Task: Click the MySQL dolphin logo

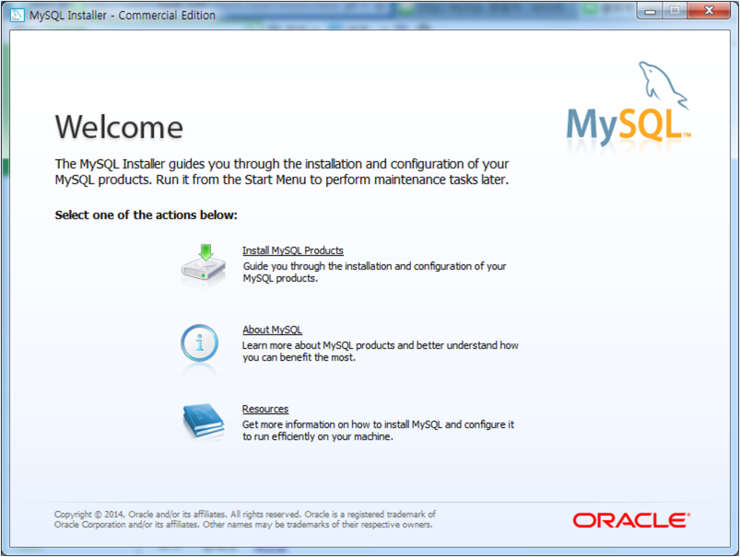Action: coord(628,103)
